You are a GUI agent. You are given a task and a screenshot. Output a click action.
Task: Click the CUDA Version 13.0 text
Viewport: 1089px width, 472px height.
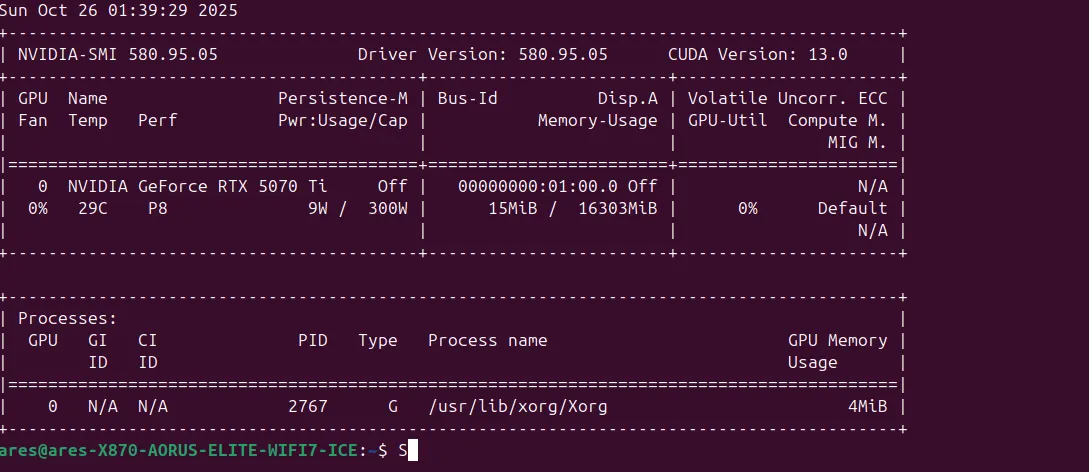click(758, 55)
